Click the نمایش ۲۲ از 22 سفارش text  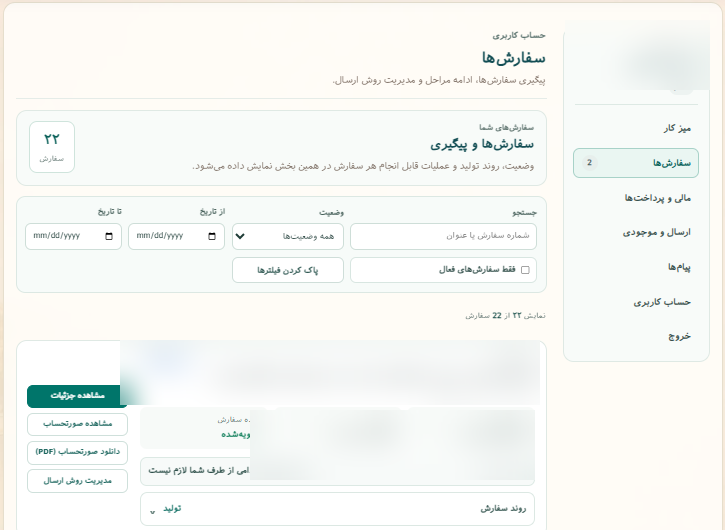pyautogui.click(x=505, y=315)
